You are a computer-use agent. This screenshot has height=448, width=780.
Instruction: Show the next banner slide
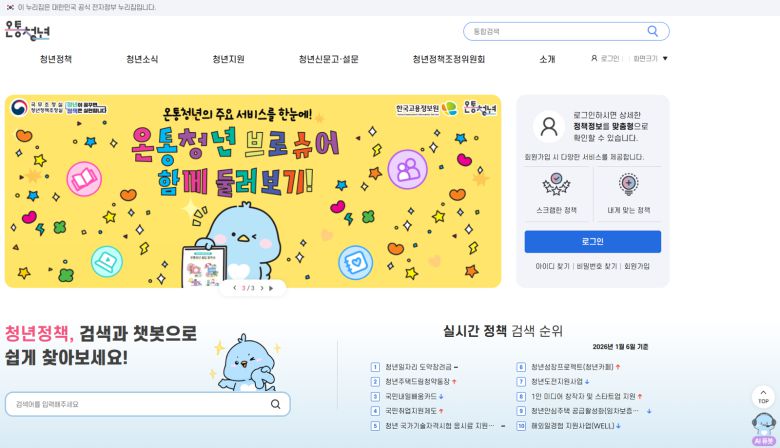click(x=262, y=288)
